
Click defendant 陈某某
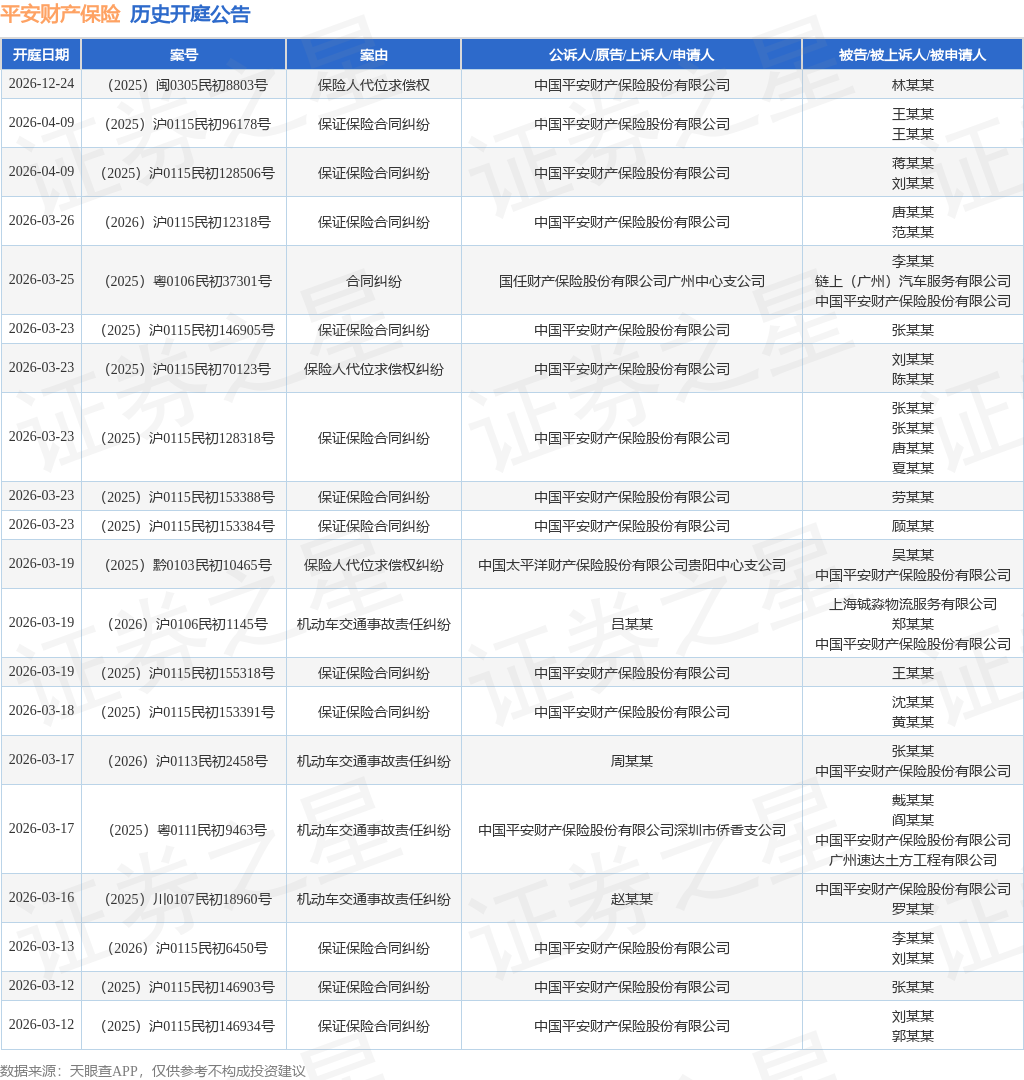point(912,380)
